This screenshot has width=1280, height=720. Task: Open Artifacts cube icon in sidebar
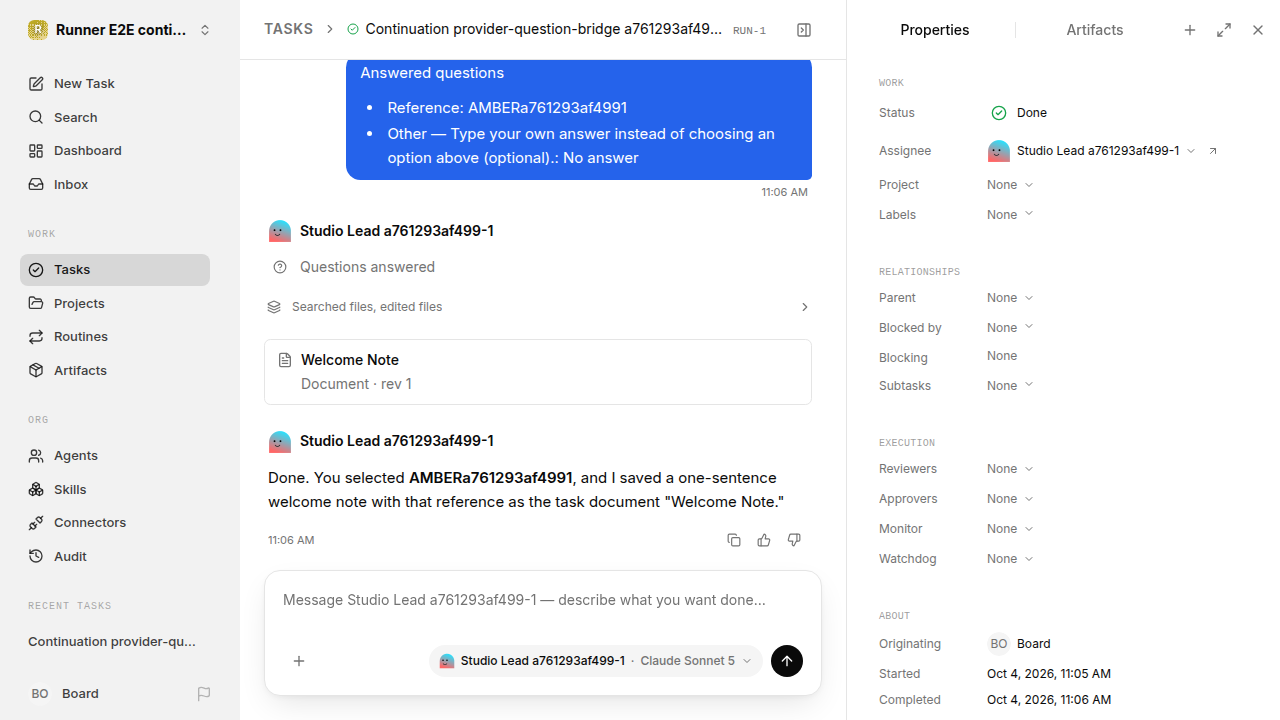coord(36,370)
